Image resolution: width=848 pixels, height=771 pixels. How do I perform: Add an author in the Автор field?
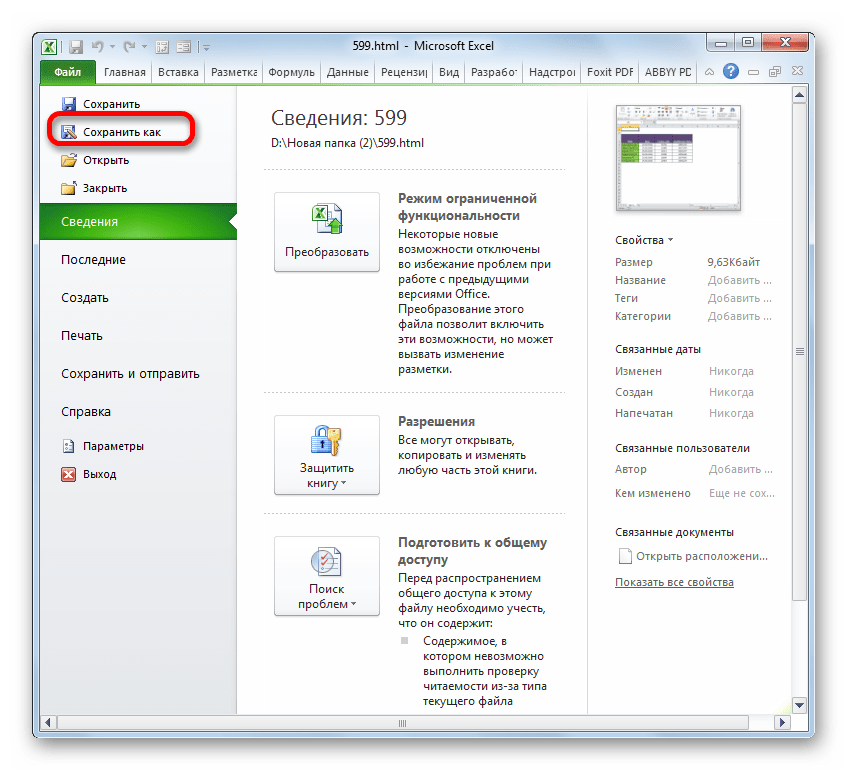740,469
